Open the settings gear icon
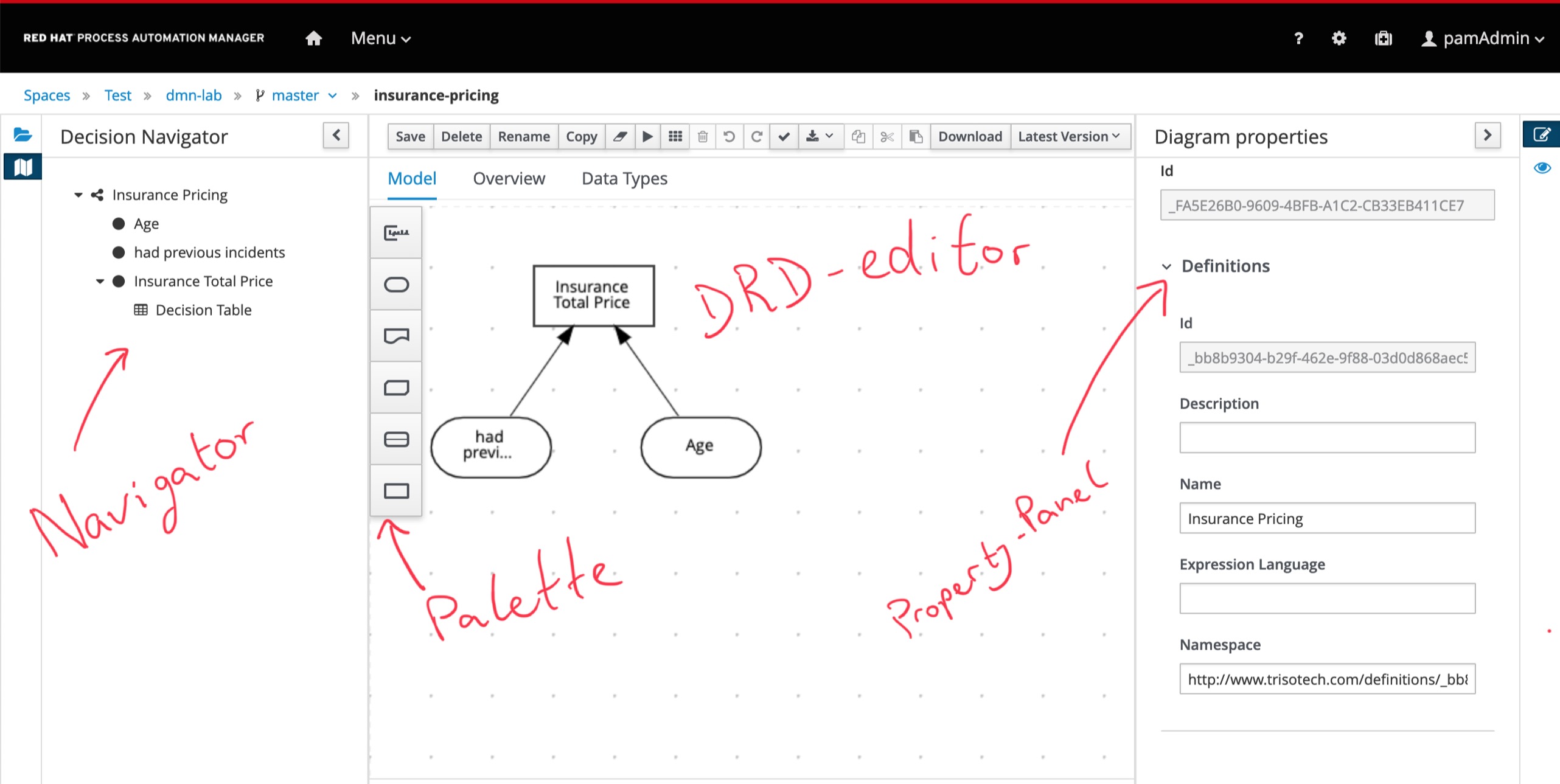 1339,38
